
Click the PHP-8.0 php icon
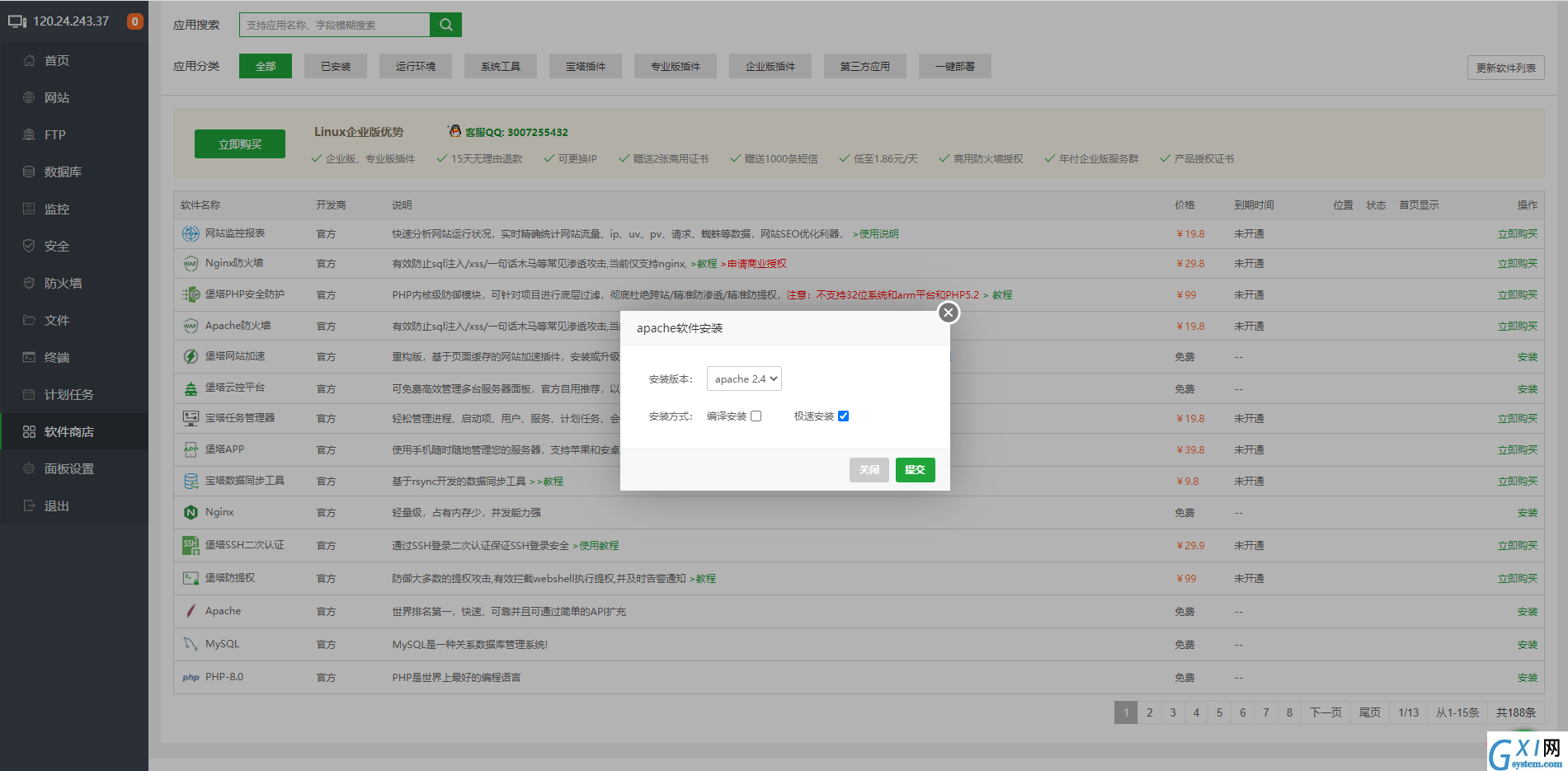pyautogui.click(x=191, y=677)
